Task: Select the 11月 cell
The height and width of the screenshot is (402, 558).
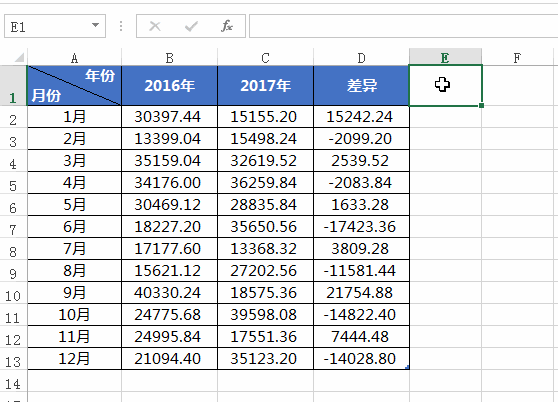Action: [74, 337]
